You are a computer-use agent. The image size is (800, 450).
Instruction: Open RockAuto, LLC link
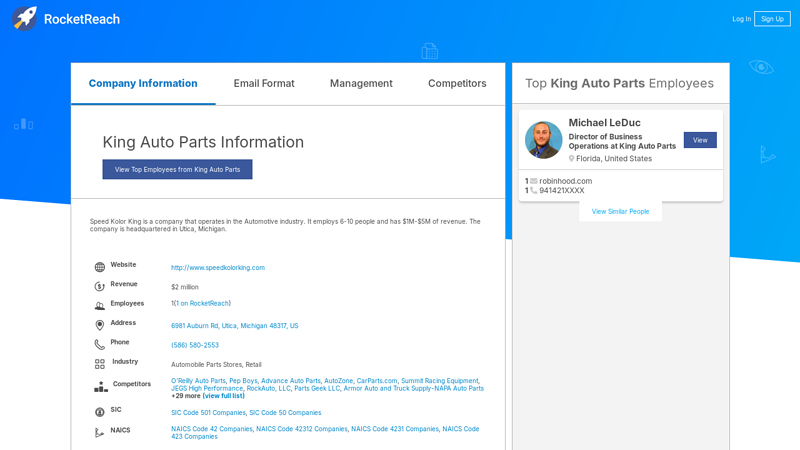pyautogui.click(x=268, y=388)
